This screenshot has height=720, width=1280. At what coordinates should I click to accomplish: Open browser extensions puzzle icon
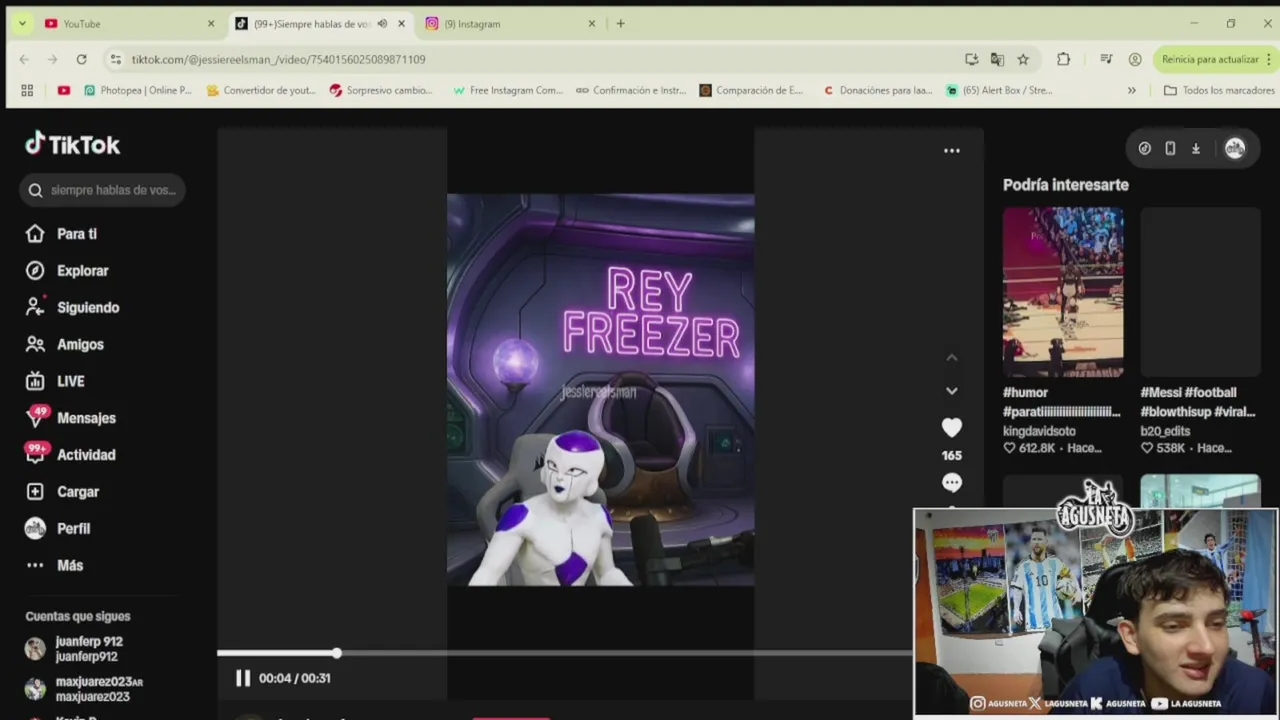tap(1063, 60)
